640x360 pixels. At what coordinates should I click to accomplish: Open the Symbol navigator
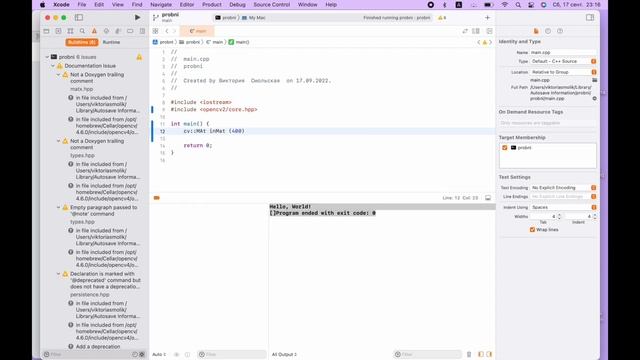(x=70, y=31)
